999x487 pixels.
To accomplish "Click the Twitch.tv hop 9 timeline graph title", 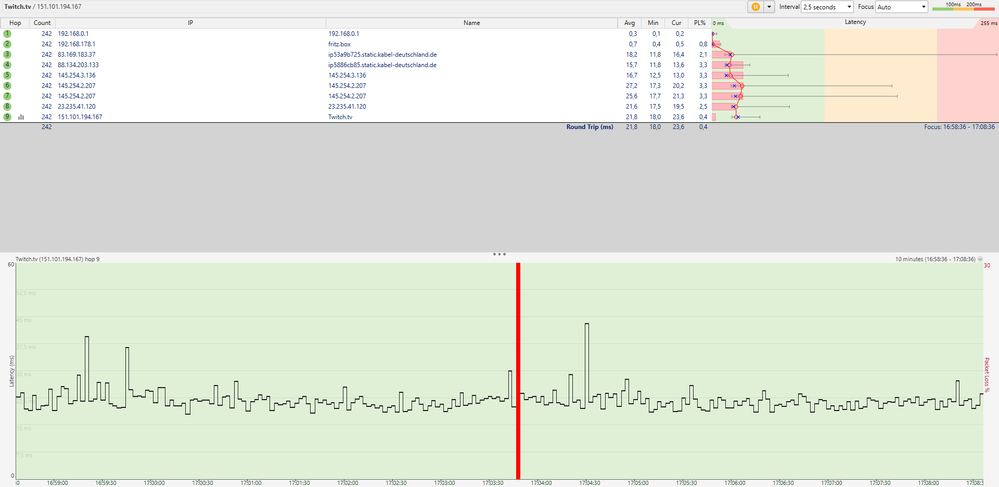I will click(57, 259).
